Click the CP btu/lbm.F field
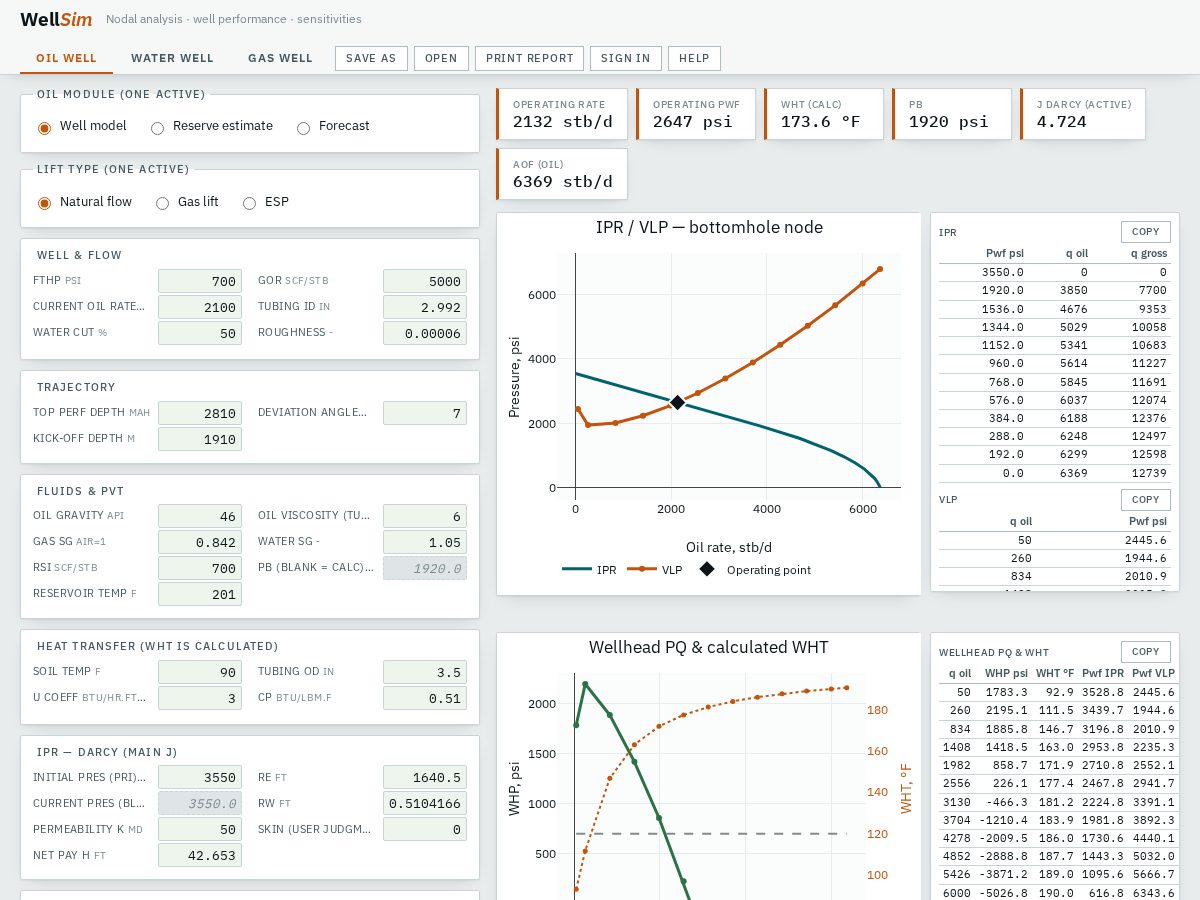Screen dimensions: 1200x900 425,698
